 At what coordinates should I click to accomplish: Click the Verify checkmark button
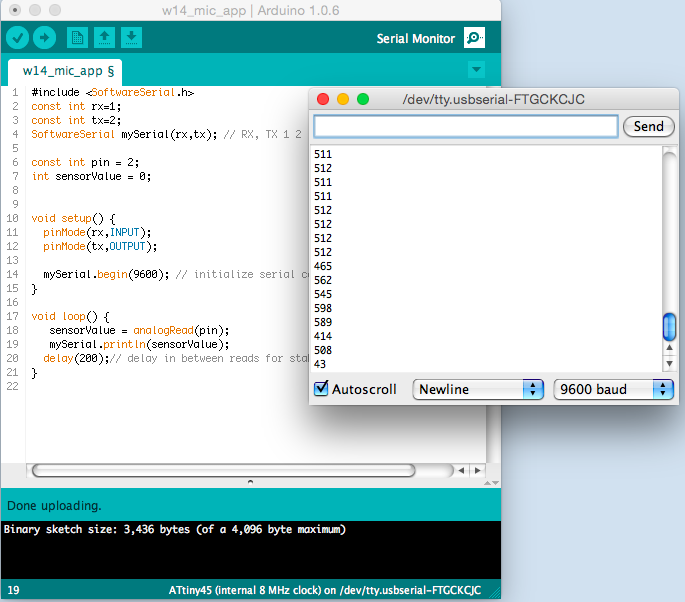[17, 38]
